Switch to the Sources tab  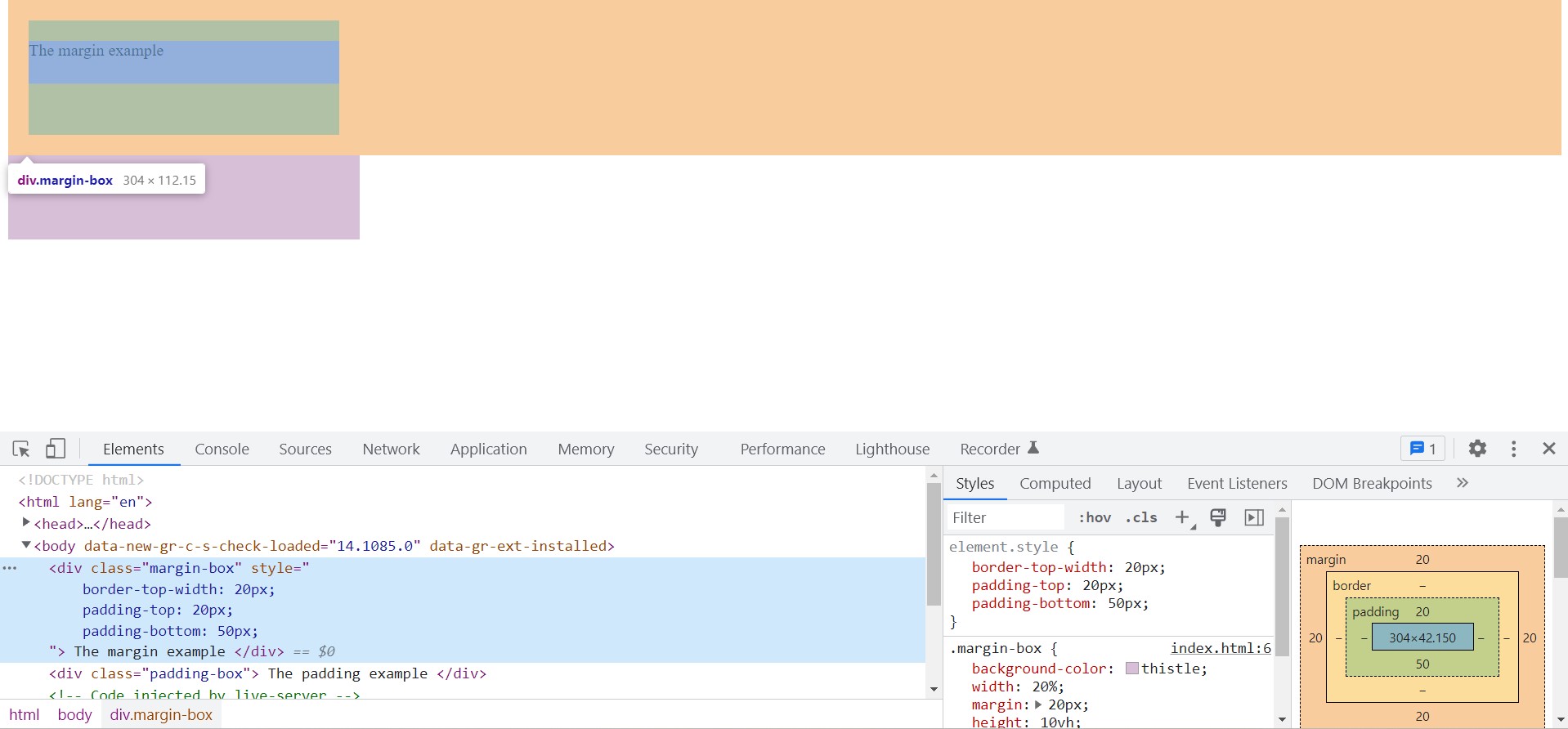pos(305,449)
